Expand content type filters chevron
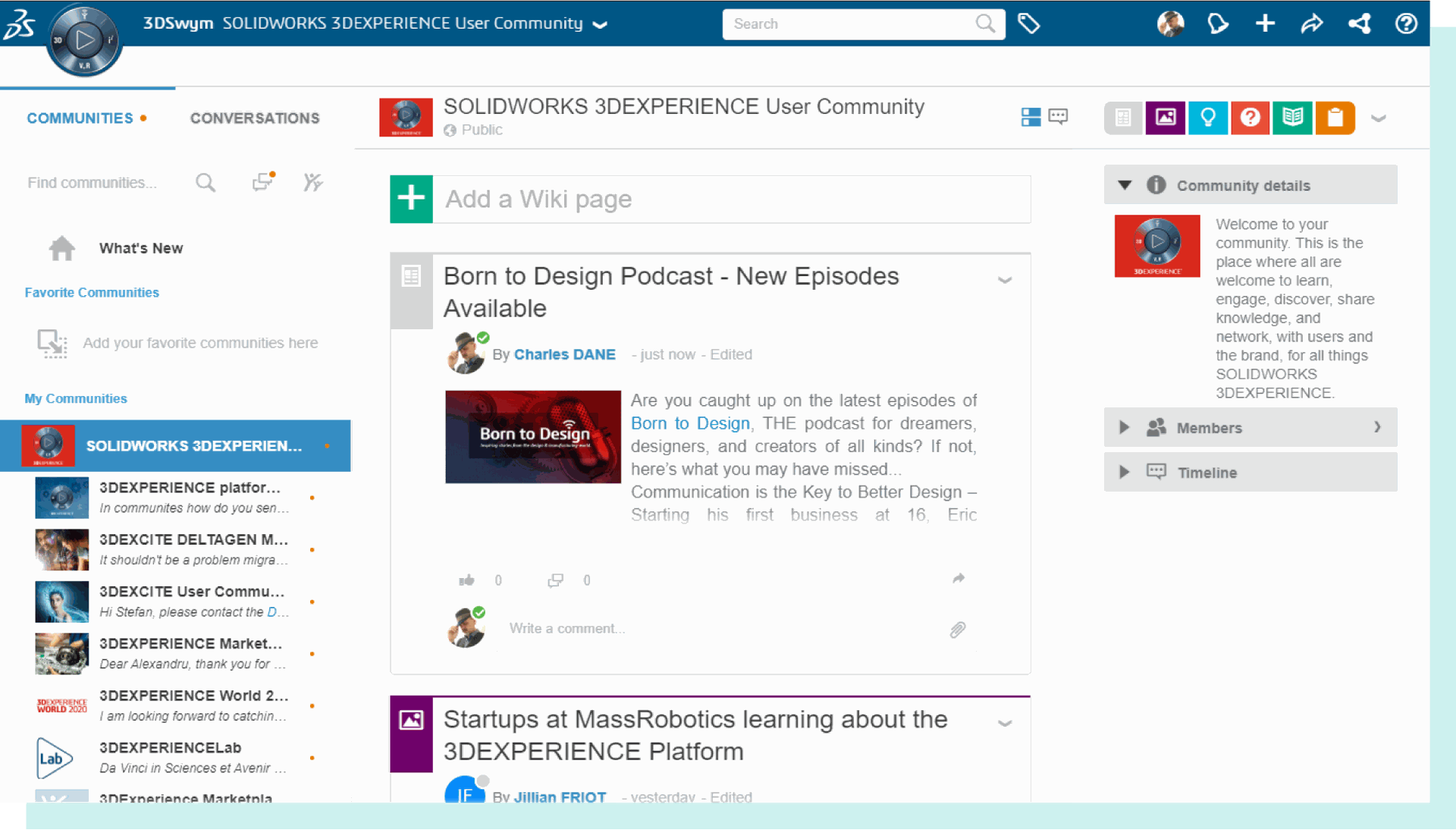1456x833 pixels. pos(1379,118)
